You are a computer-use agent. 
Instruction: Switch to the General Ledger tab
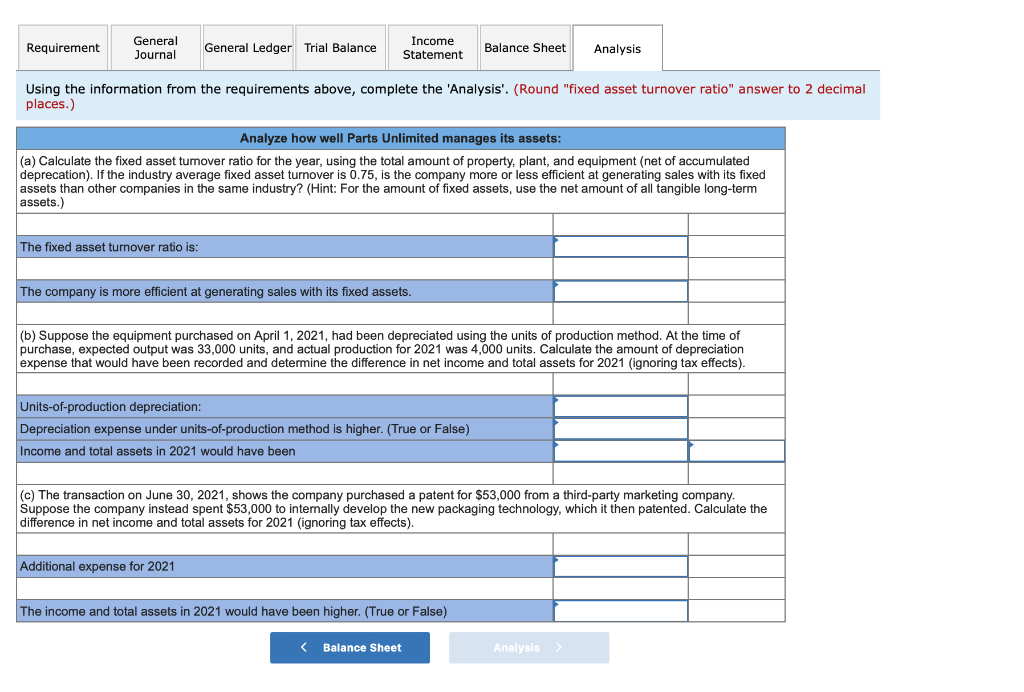(x=247, y=47)
